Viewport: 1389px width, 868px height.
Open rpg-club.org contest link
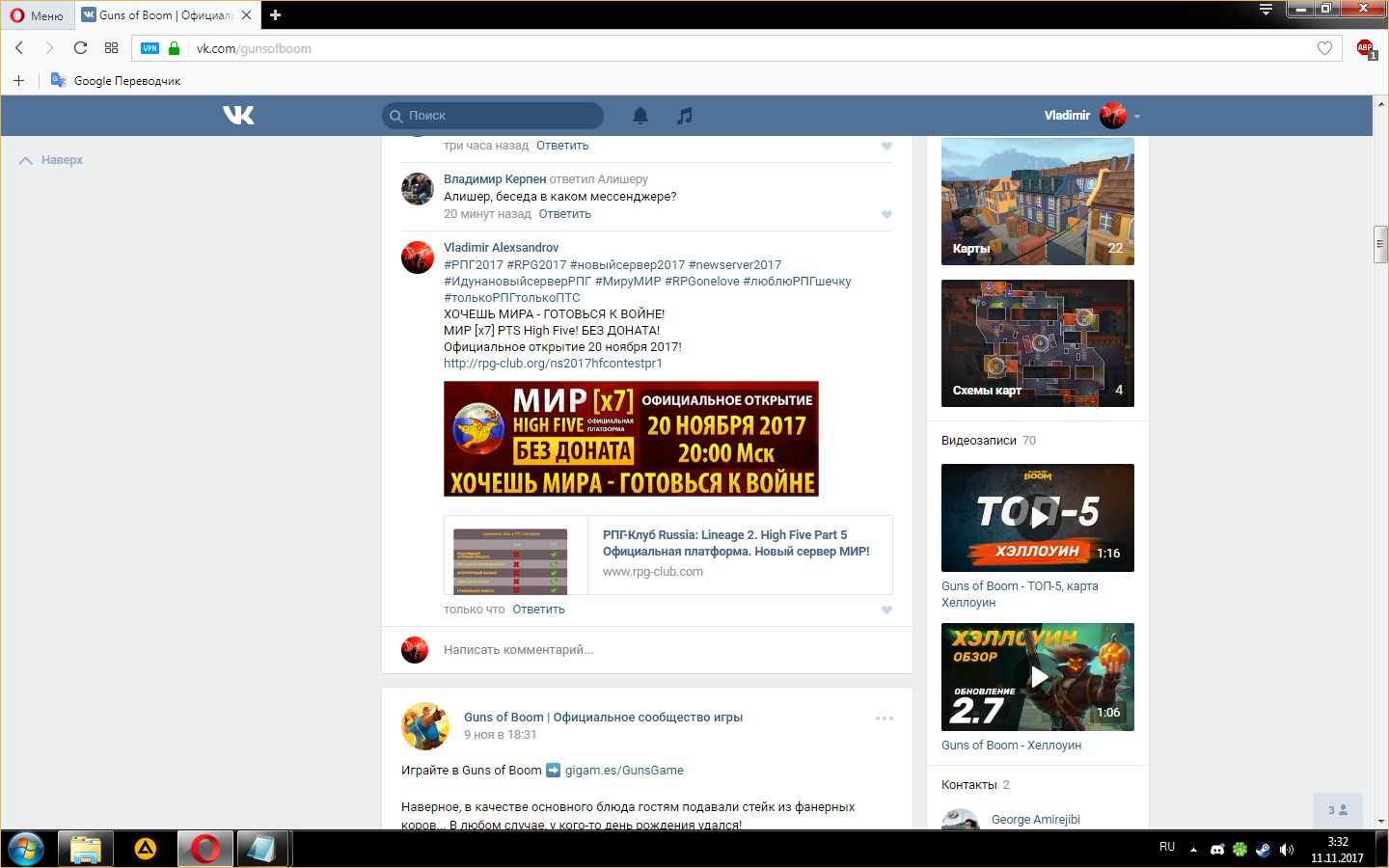[x=553, y=364]
